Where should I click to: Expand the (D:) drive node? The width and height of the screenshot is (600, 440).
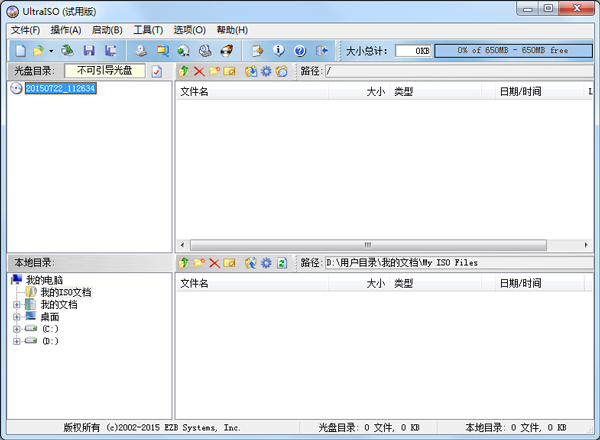pos(16,341)
